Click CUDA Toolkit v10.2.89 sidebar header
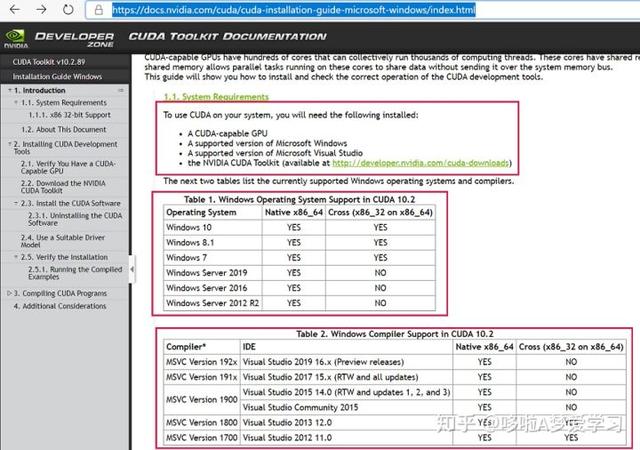640x450 pixels. click(49, 62)
